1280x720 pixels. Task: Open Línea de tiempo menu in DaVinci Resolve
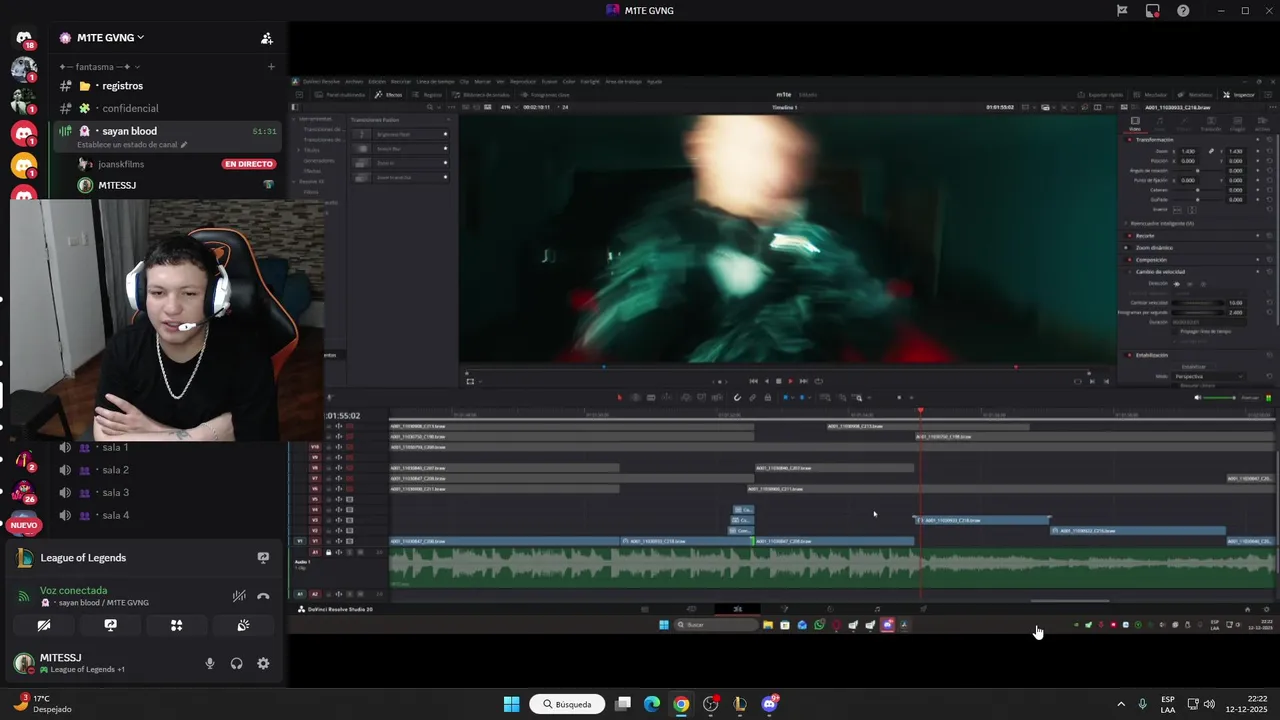point(435,81)
